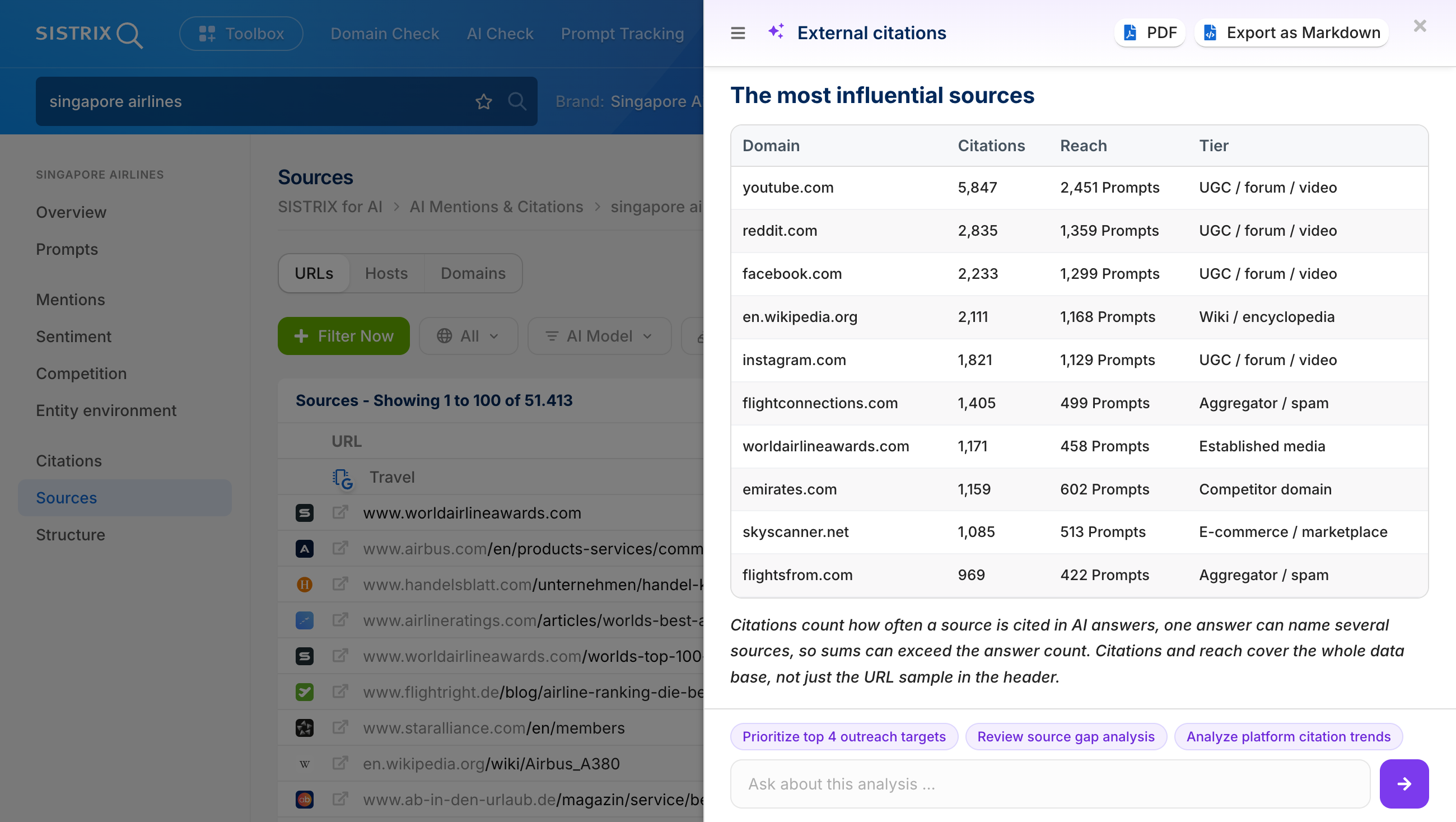Open Mentions in the sidebar
Viewport: 1456px width, 822px height.
click(x=71, y=300)
